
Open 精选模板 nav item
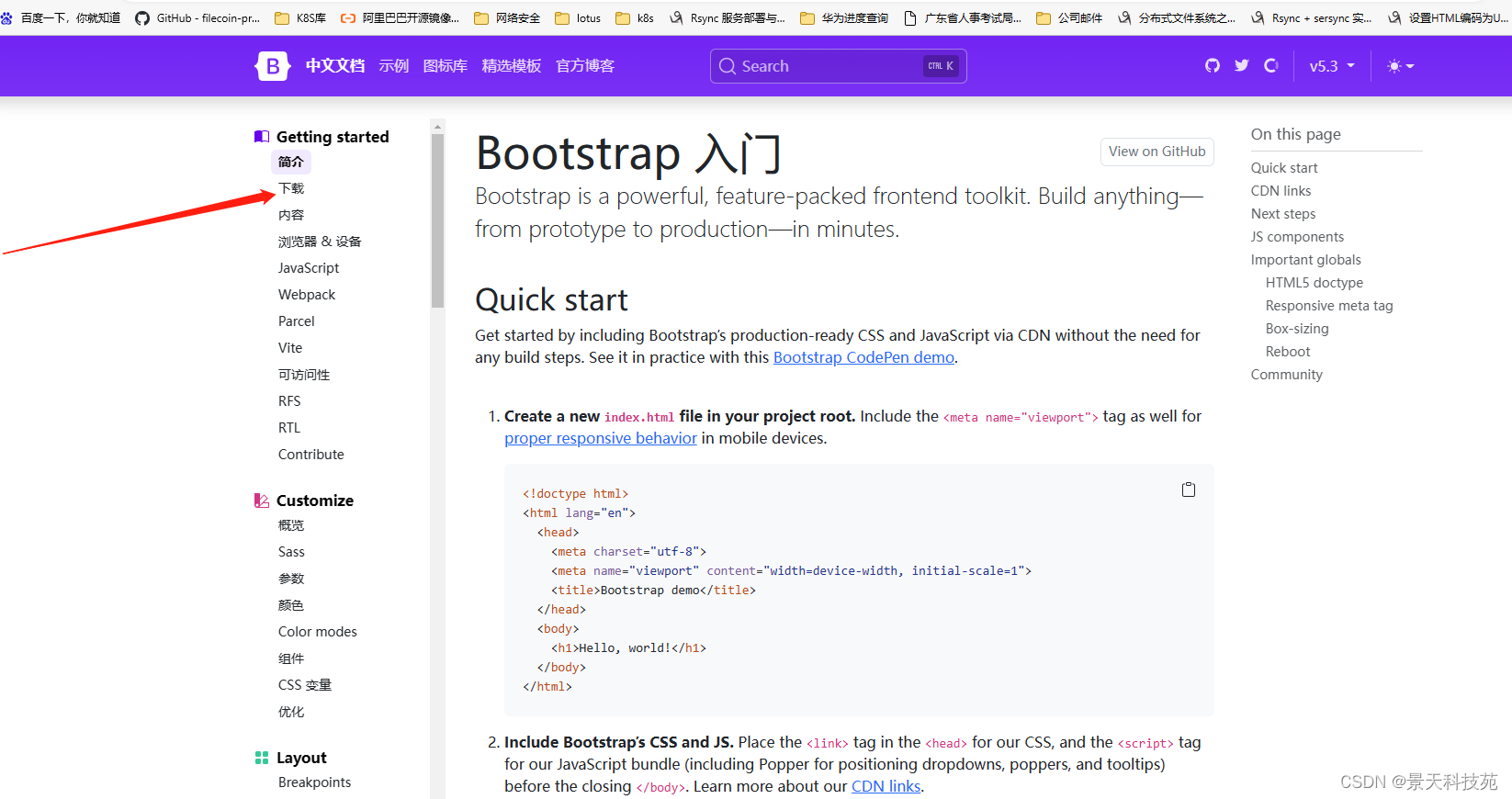coord(512,66)
